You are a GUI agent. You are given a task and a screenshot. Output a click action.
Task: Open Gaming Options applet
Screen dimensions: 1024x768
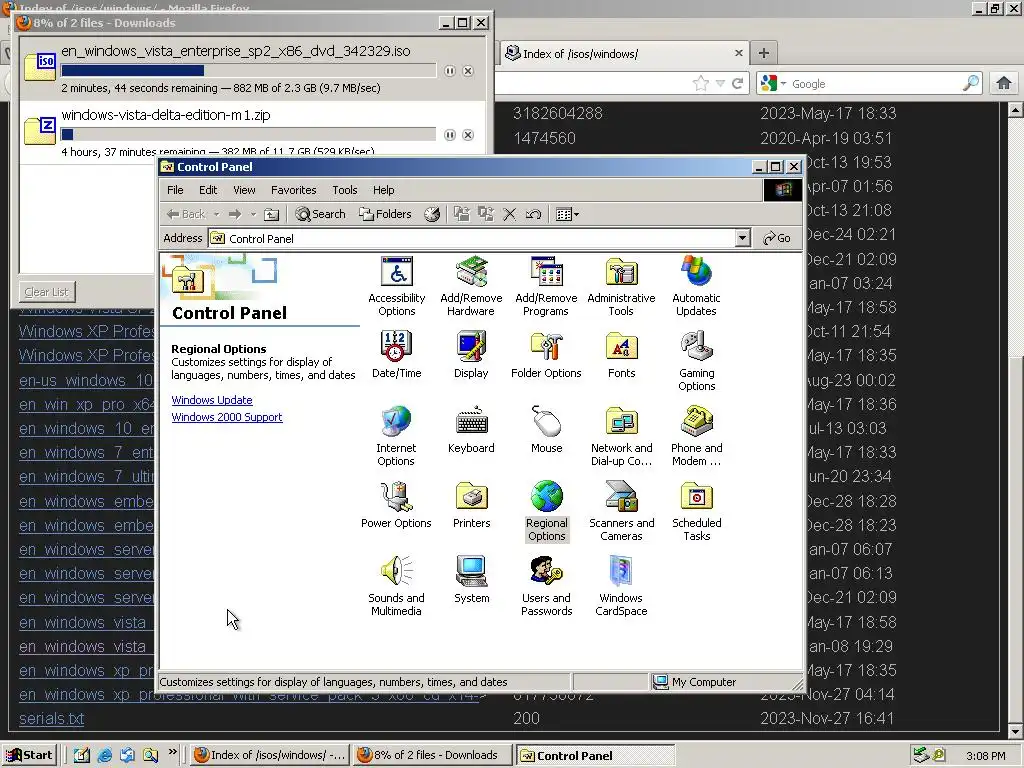(696, 362)
